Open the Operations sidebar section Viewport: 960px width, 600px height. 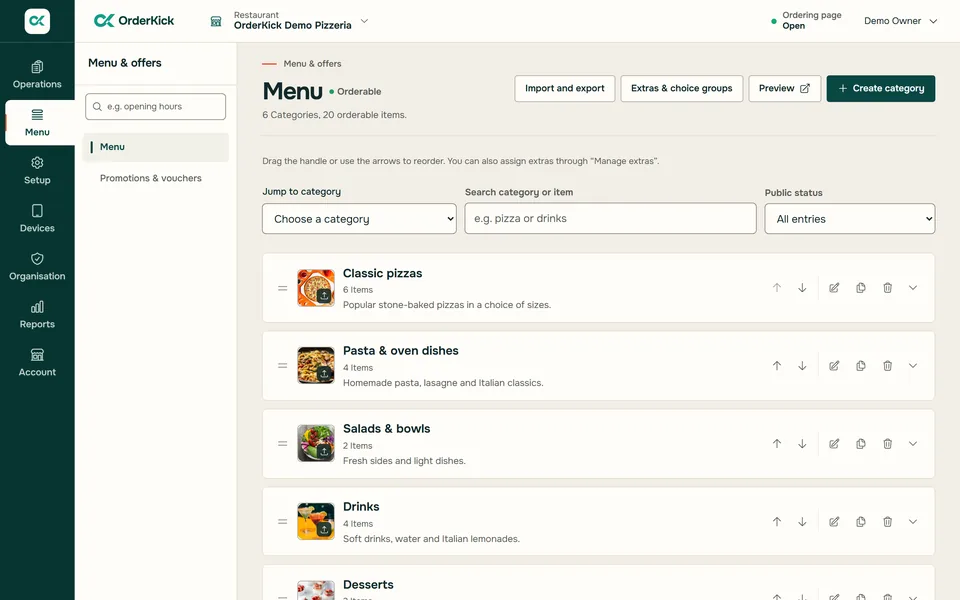[x=37, y=75]
